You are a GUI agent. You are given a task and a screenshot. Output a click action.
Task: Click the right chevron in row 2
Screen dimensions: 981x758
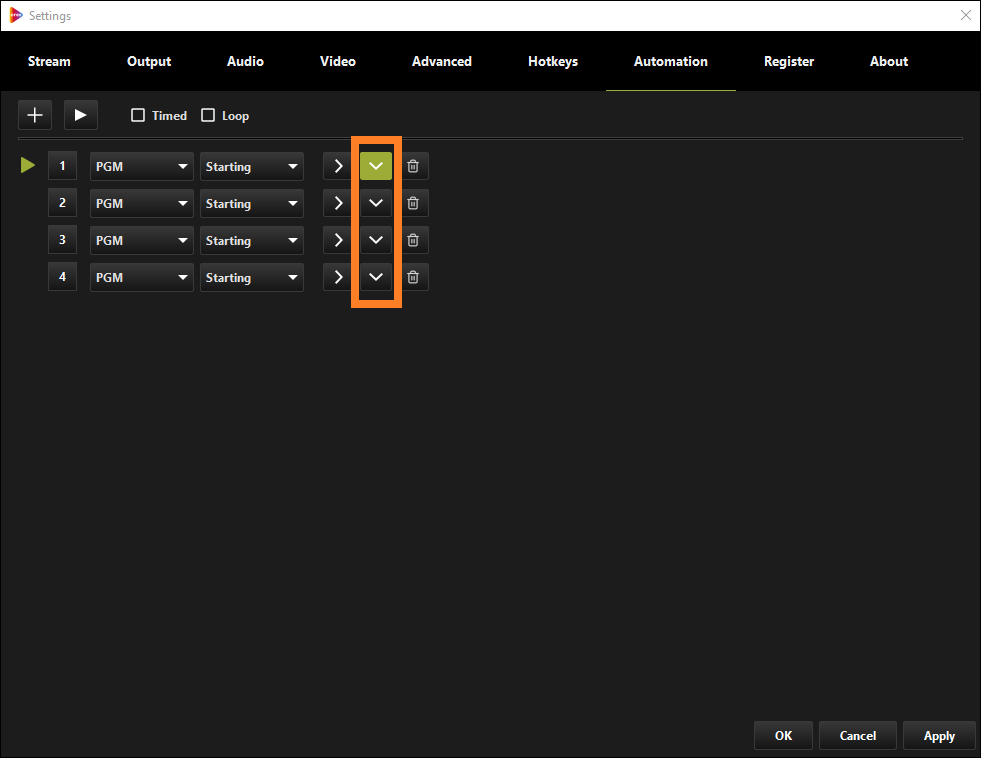(338, 203)
